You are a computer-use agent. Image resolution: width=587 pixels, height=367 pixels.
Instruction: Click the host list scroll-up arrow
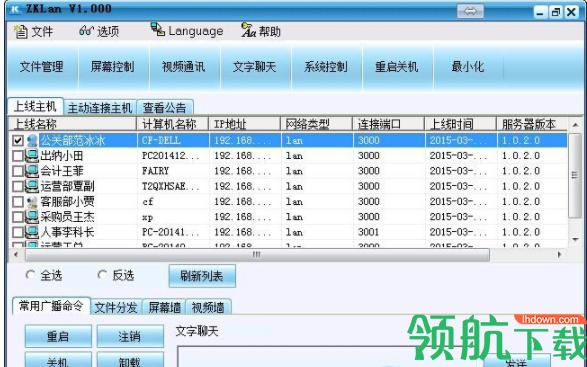click(575, 125)
